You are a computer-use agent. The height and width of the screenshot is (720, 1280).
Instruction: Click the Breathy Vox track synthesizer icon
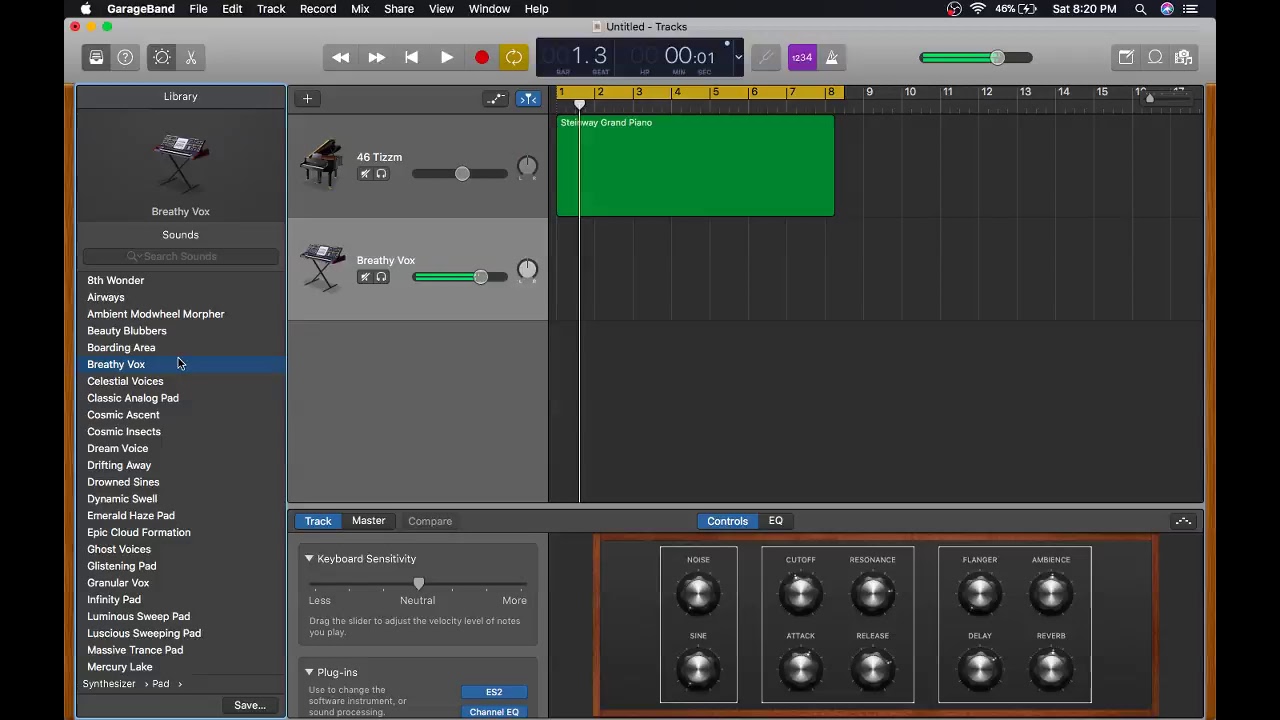322,268
